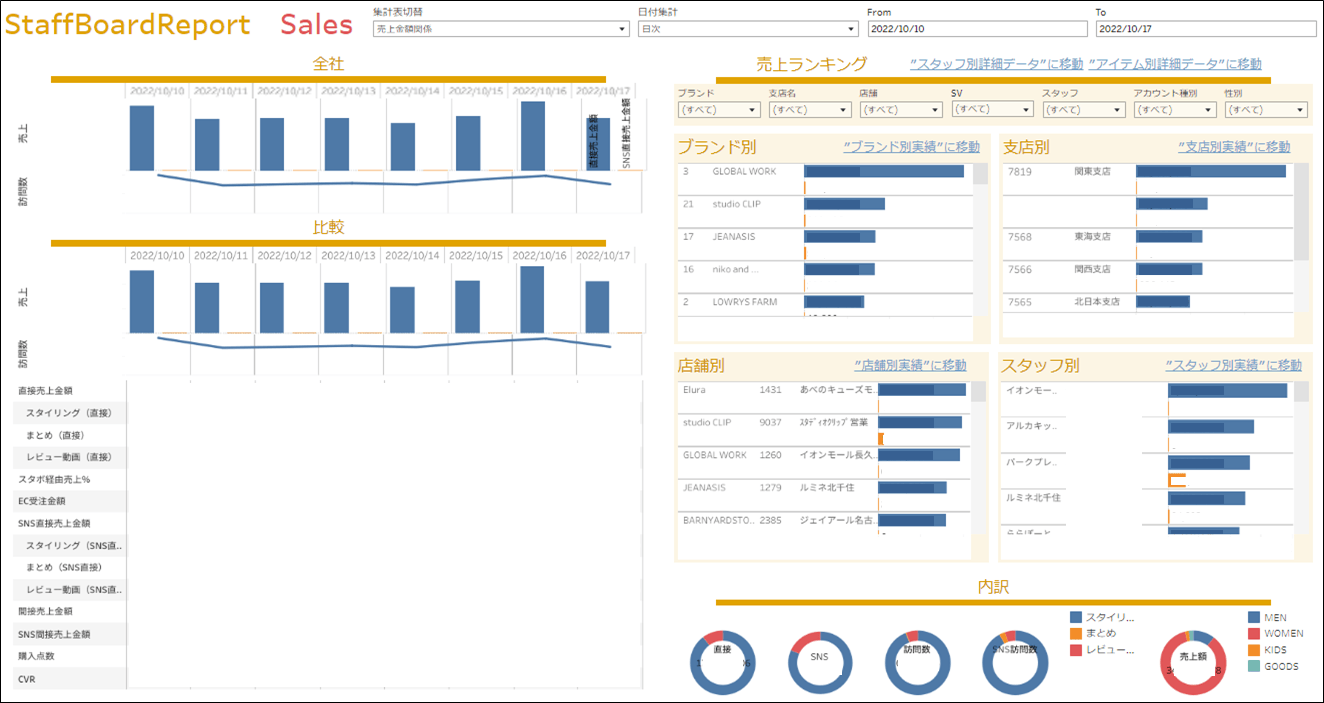Expand the アカウント種別 filter dropdown
Viewport: 1324px width, 703px height.
[x=1174, y=109]
